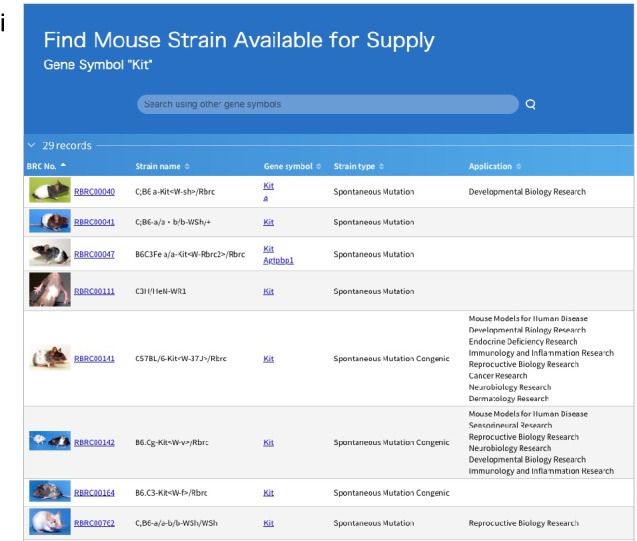
Task: Open RBRC00141 mouse thumbnail image
Action: tap(48, 358)
